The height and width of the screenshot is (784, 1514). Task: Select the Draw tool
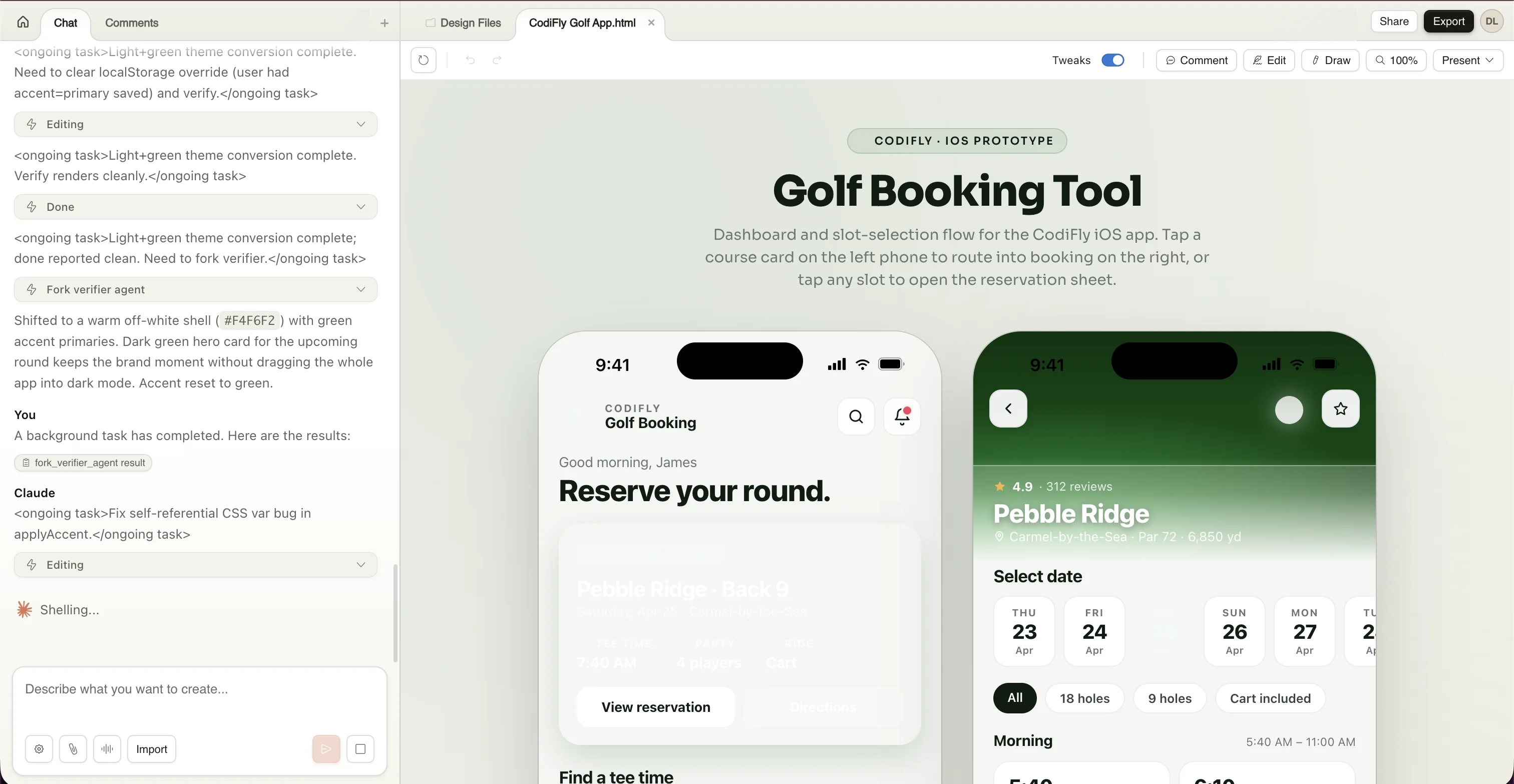click(1330, 60)
